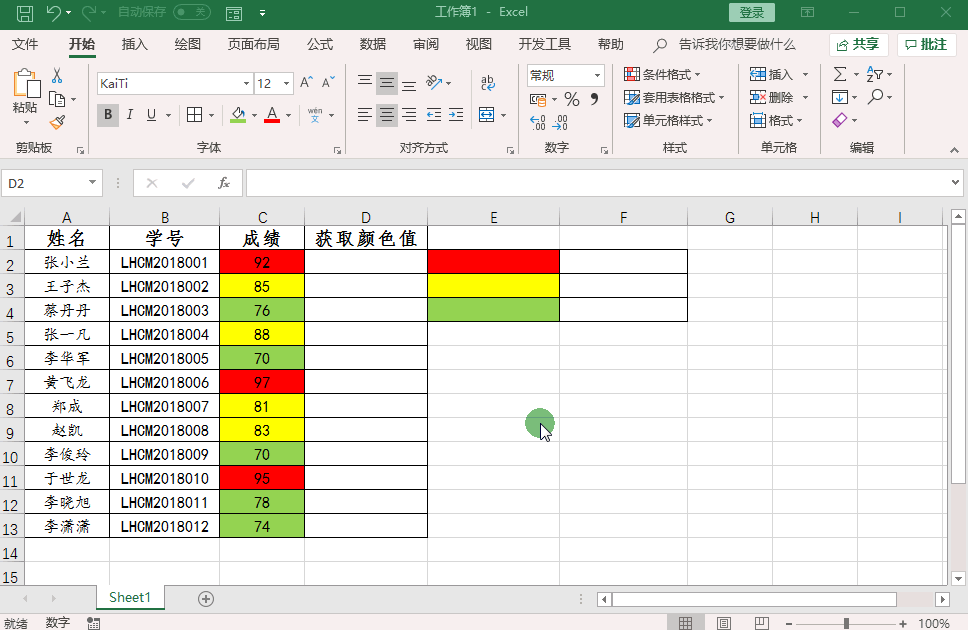Image resolution: width=968 pixels, height=630 pixels.
Task: Click the Cut scissors icon
Action: coord(57,75)
